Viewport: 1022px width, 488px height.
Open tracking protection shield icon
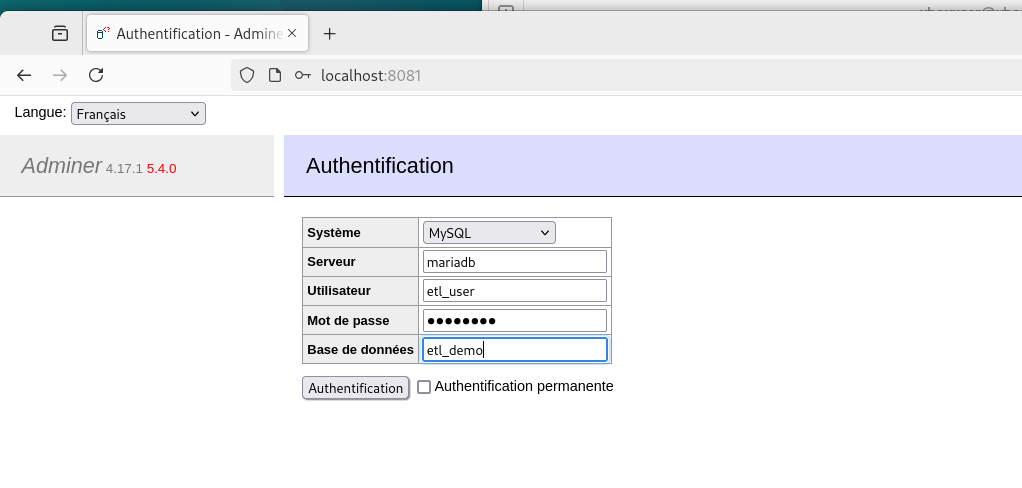tap(247, 75)
